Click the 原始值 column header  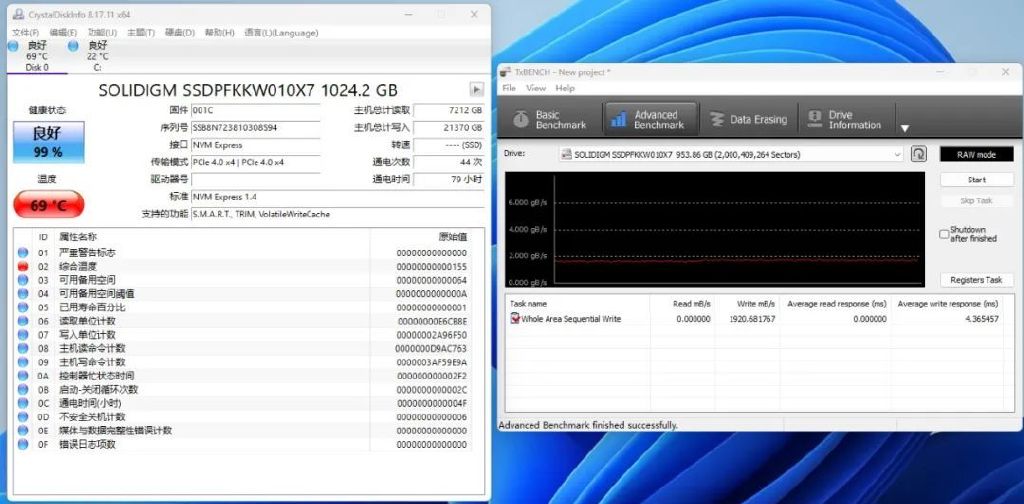pyautogui.click(x=453, y=237)
